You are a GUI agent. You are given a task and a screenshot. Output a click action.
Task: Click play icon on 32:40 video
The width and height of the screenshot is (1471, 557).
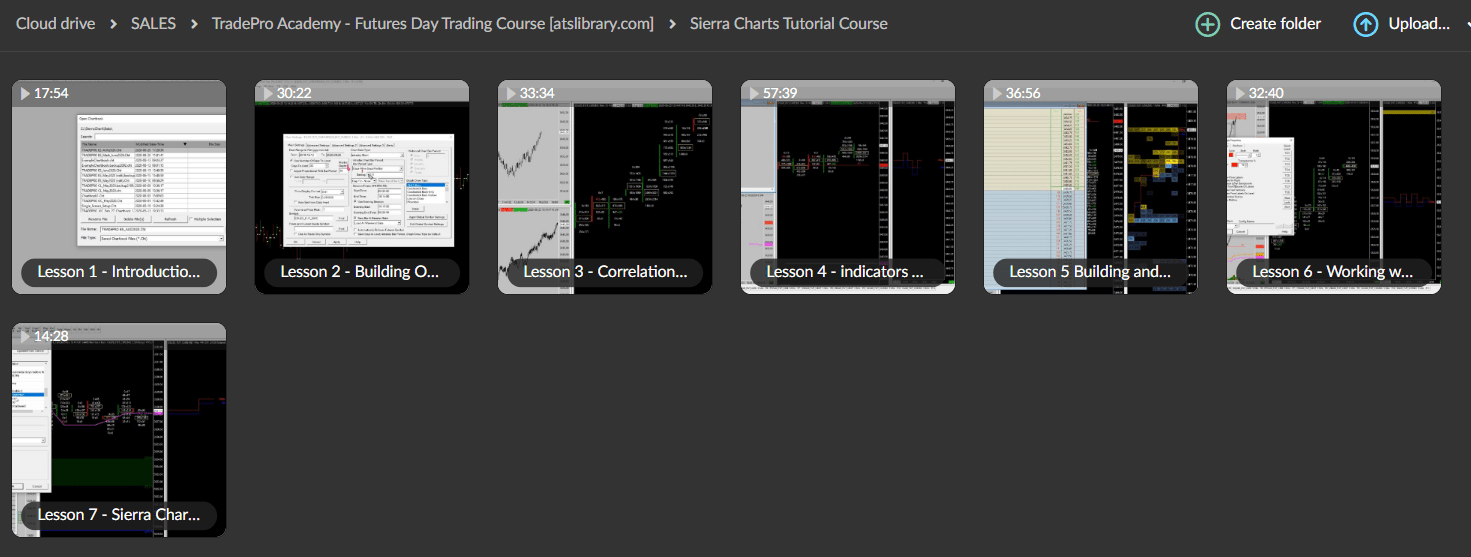tap(1240, 93)
